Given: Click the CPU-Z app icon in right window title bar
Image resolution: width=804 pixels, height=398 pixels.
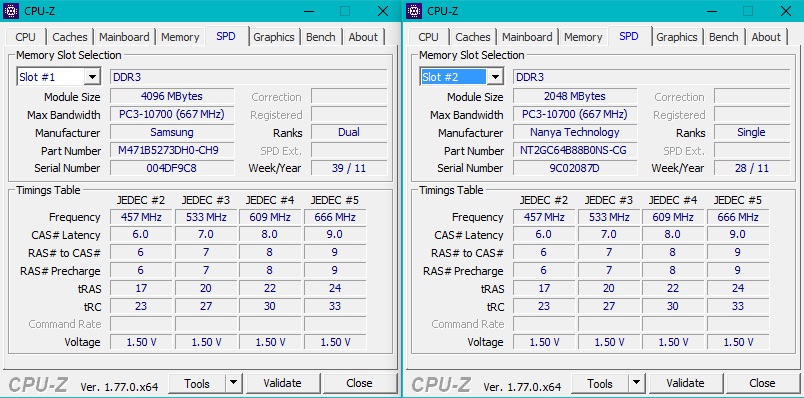Looking at the screenshot, I should (414, 11).
